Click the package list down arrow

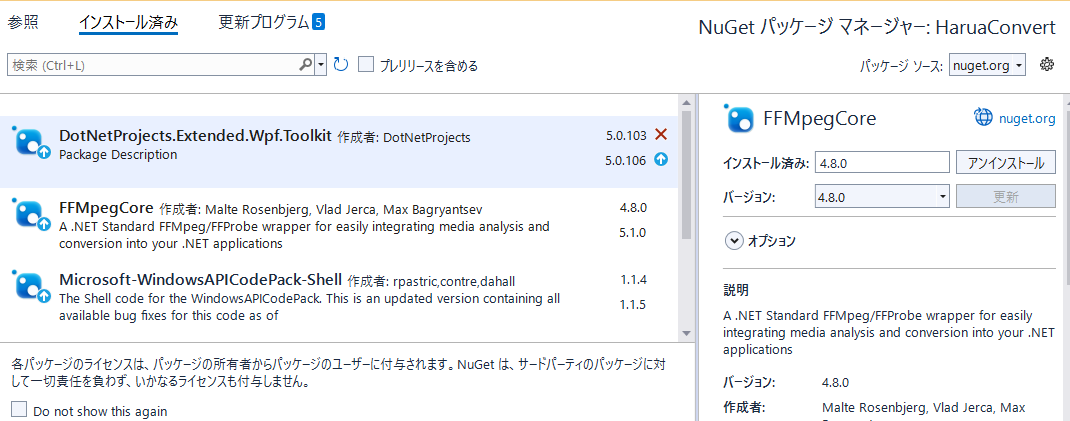(686, 334)
